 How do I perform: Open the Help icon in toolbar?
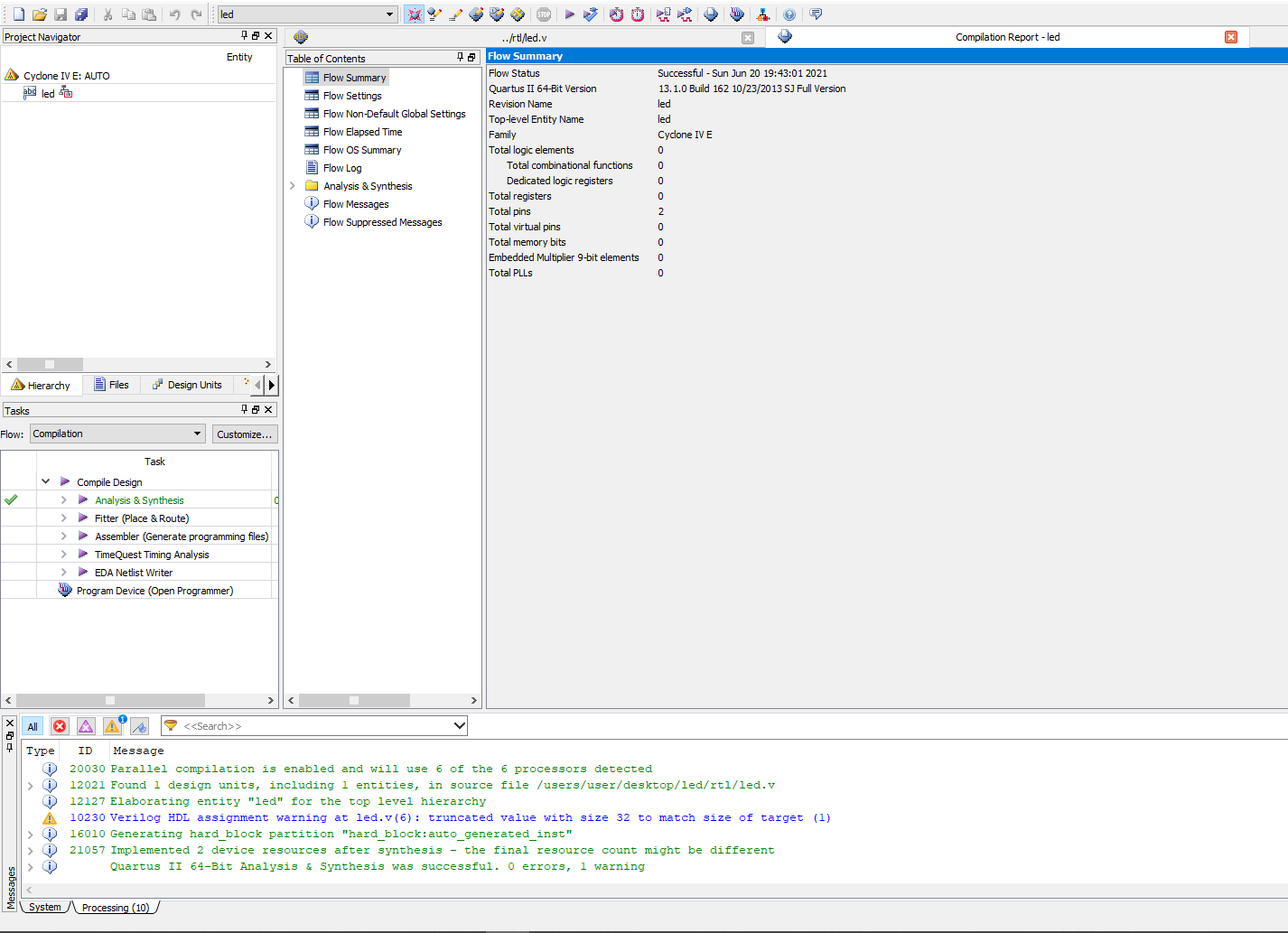[x=789, y=14]
